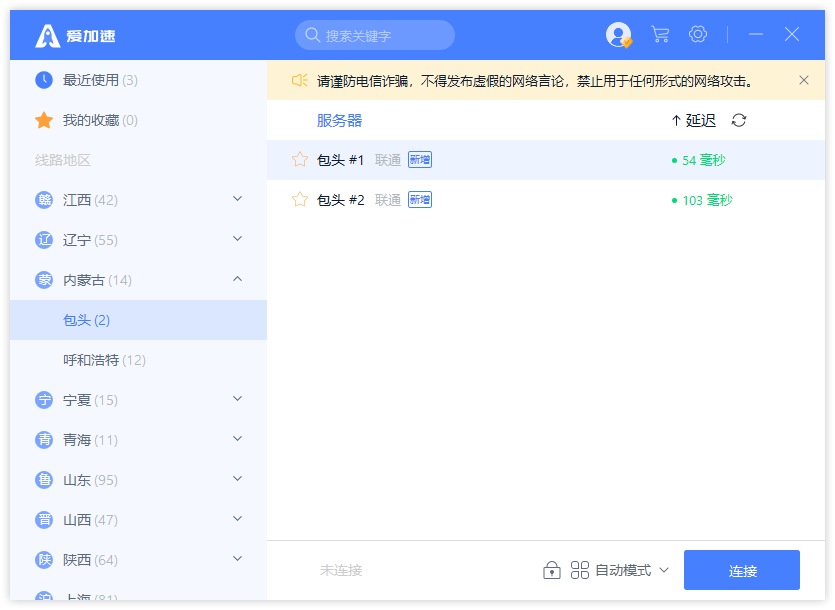Screen dimensions: 835x610
Task: Select the 呼和浩特 (12) city entry
Action: (138, 360)
